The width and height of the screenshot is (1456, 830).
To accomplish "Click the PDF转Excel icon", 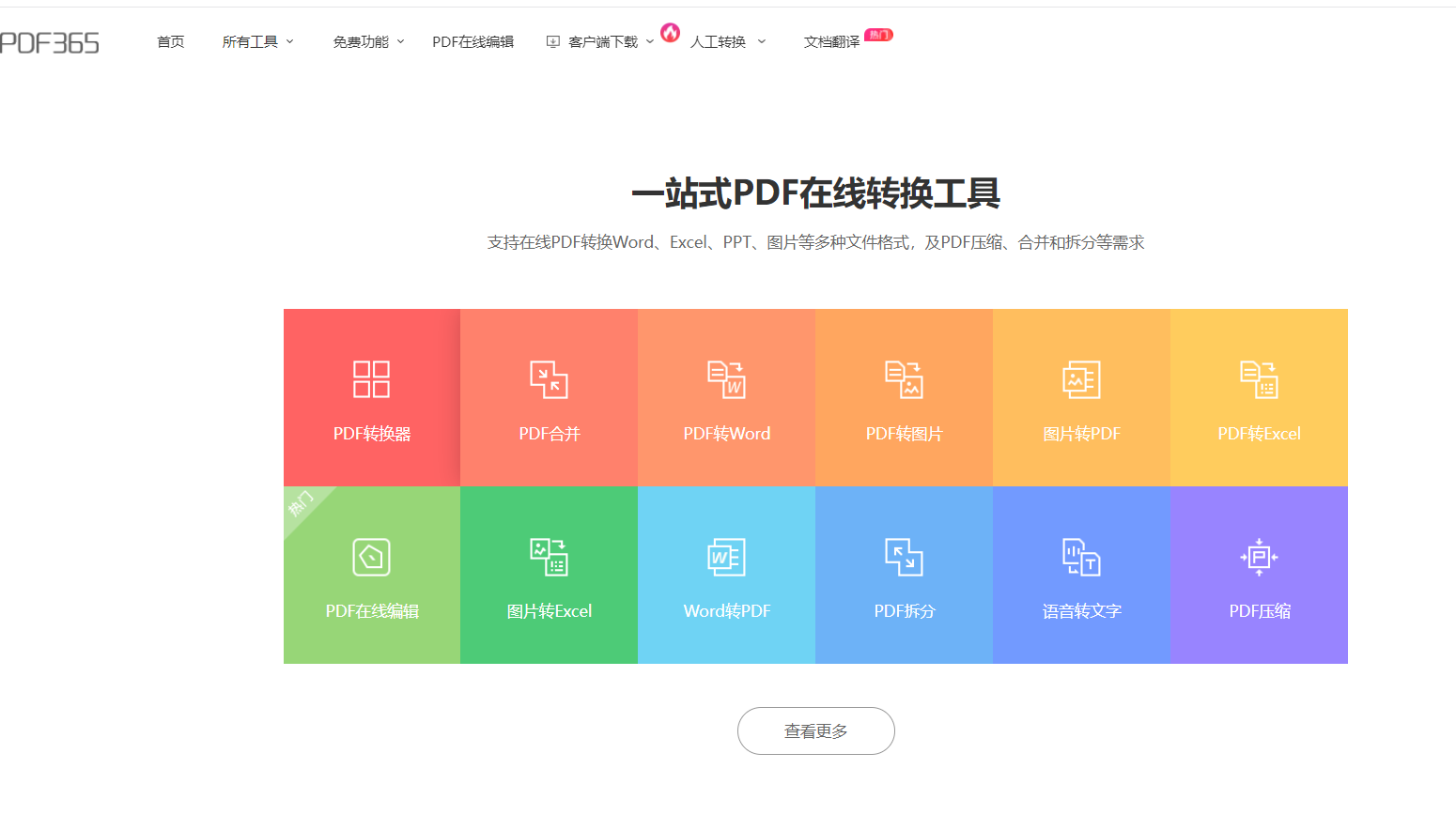I will [1259, 379].
